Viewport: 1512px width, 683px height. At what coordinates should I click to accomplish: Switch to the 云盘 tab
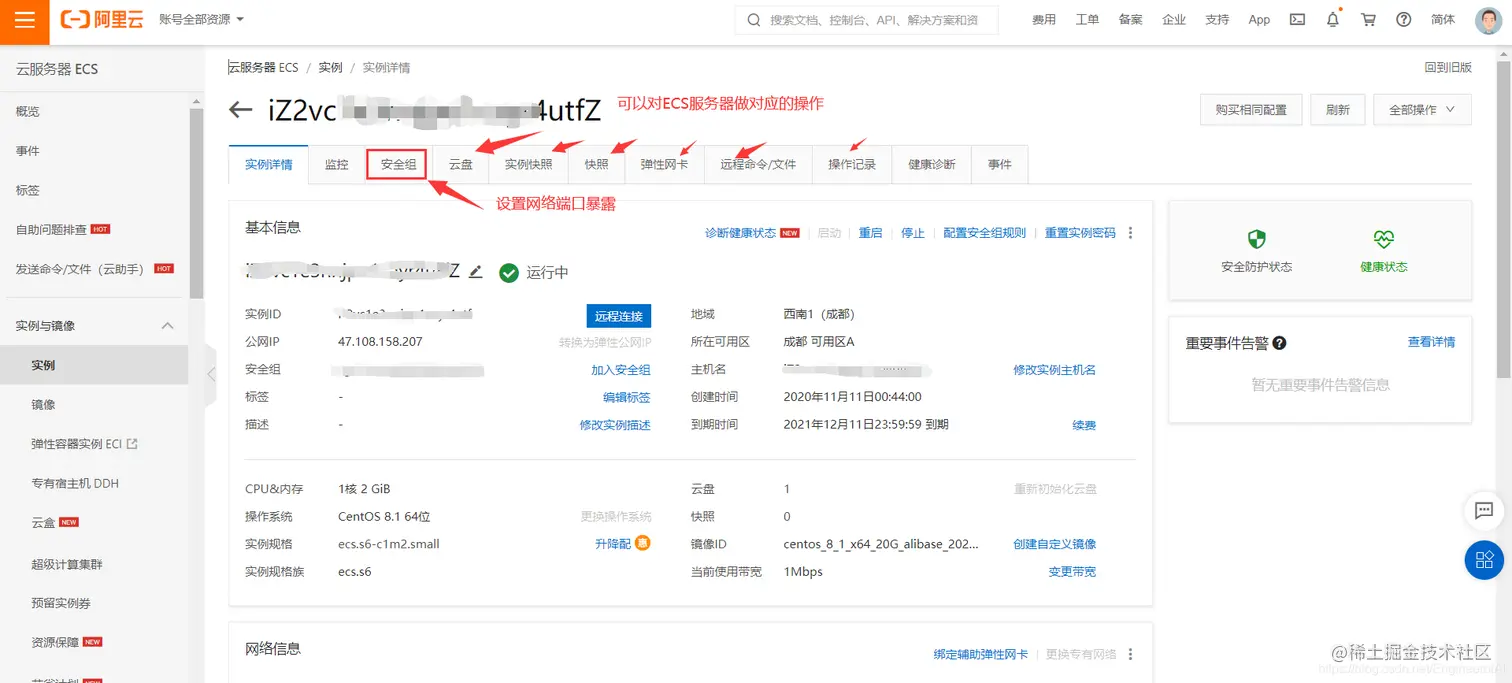point(460,165)
